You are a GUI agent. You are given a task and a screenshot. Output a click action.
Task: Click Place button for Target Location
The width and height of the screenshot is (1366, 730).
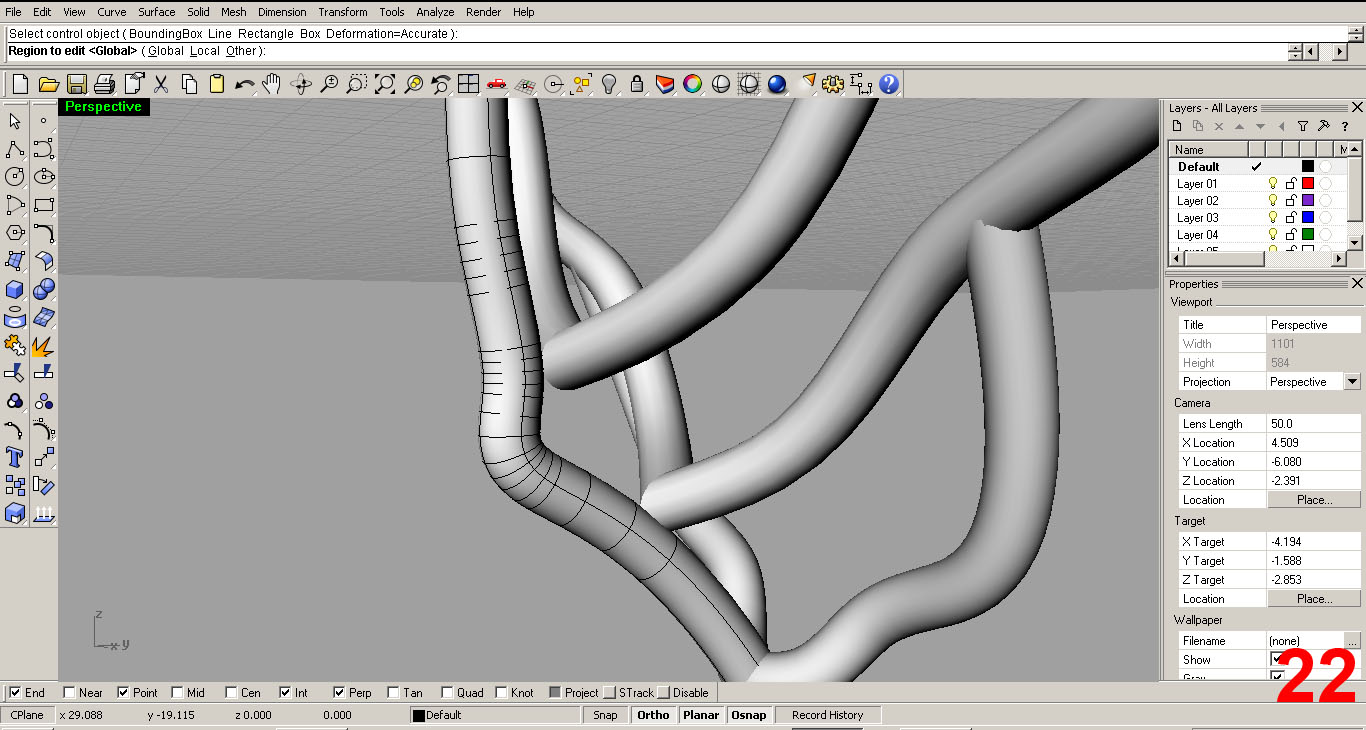tap(1314, 599)
